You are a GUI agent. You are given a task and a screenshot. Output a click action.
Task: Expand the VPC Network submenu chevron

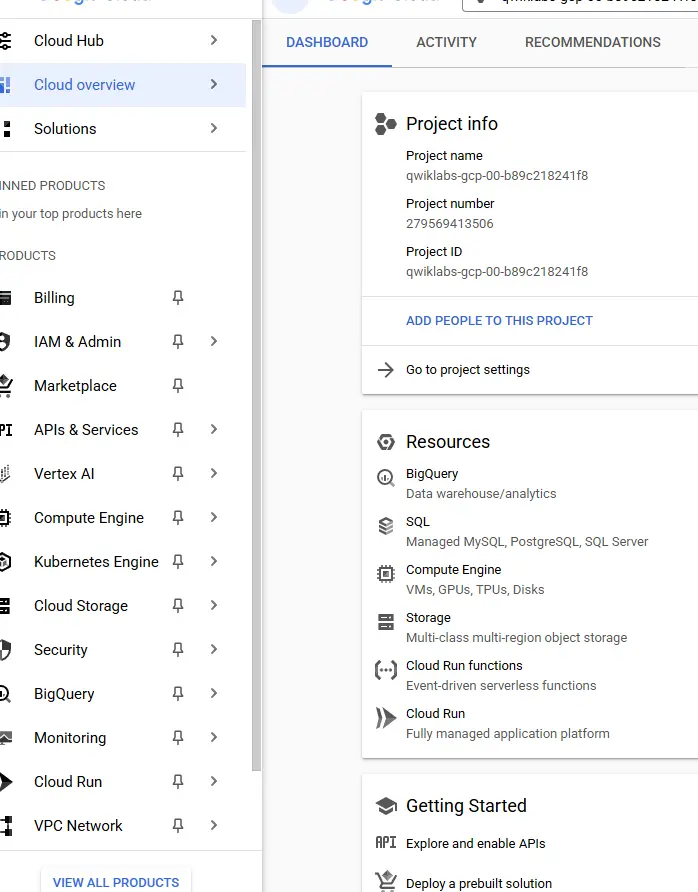214,825
